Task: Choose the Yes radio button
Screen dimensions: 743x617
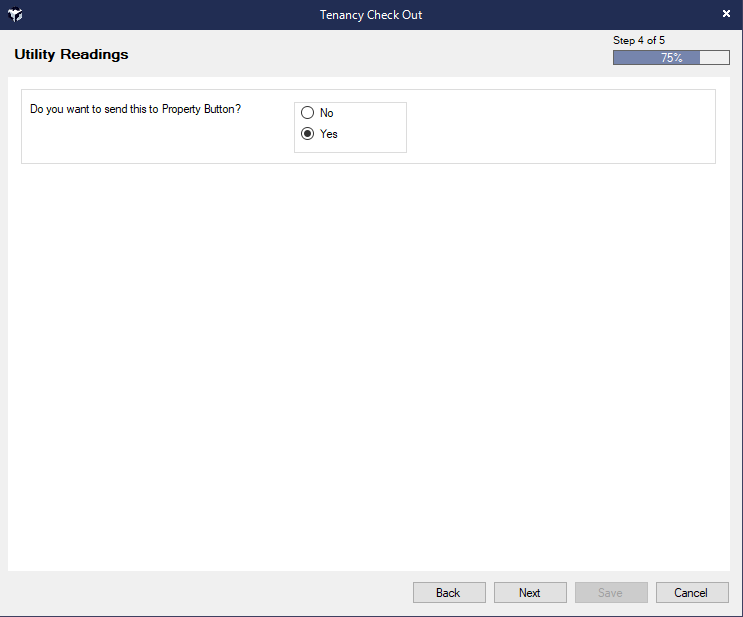Action: click(x=308, y=134)
